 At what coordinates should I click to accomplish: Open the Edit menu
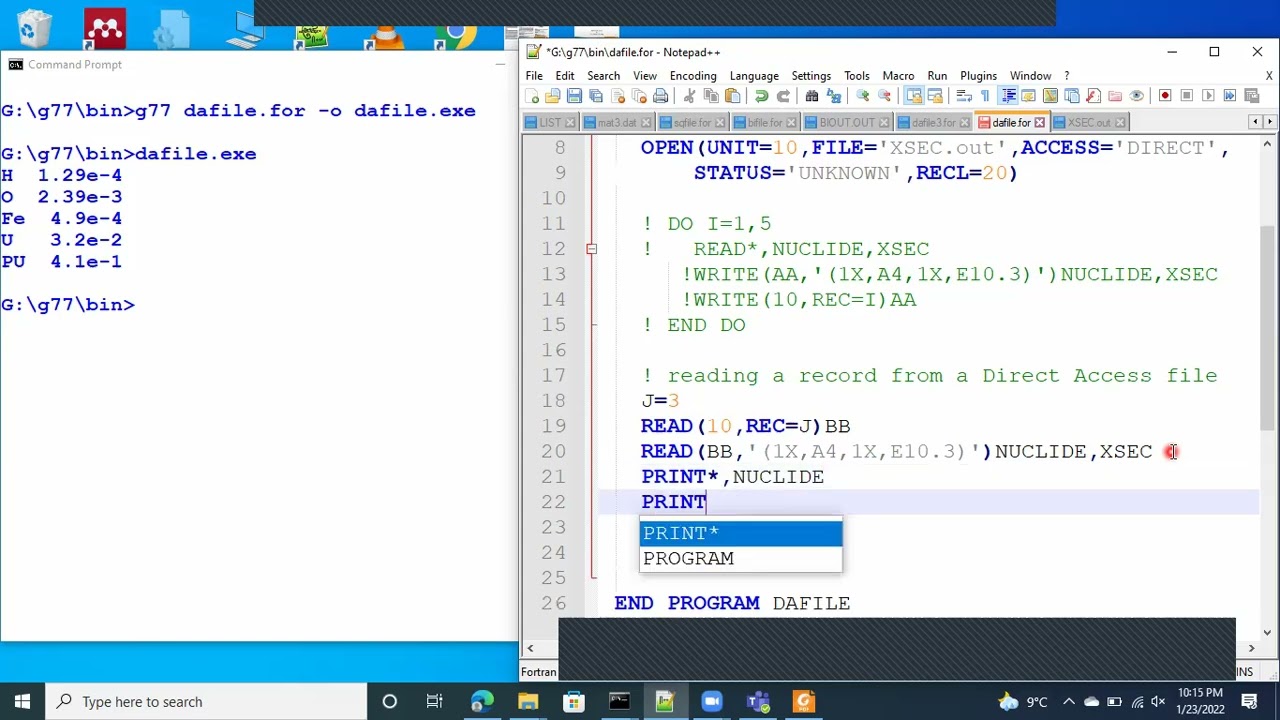tap(565, 76)
